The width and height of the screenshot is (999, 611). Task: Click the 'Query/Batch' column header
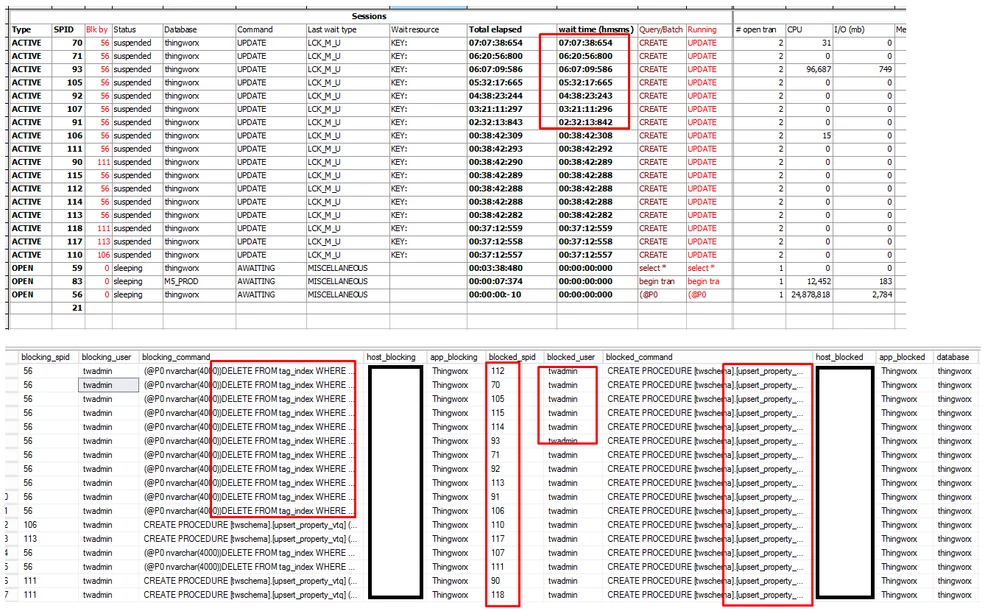pyautogui.click(x=661, y=29)
